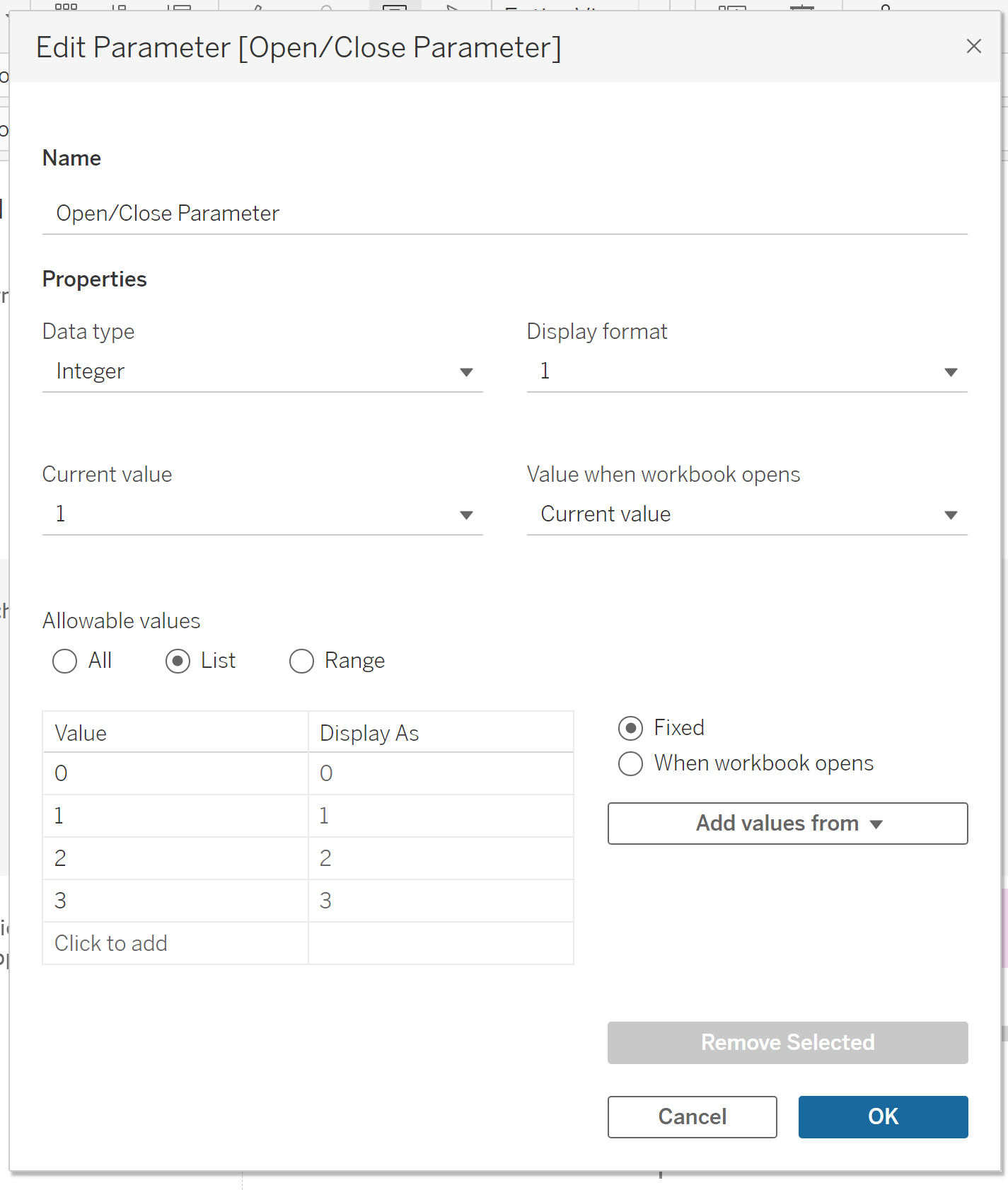Click the Name input field
The height and width of the screenshot is (1190, 1008).
[x=504, y=214]
